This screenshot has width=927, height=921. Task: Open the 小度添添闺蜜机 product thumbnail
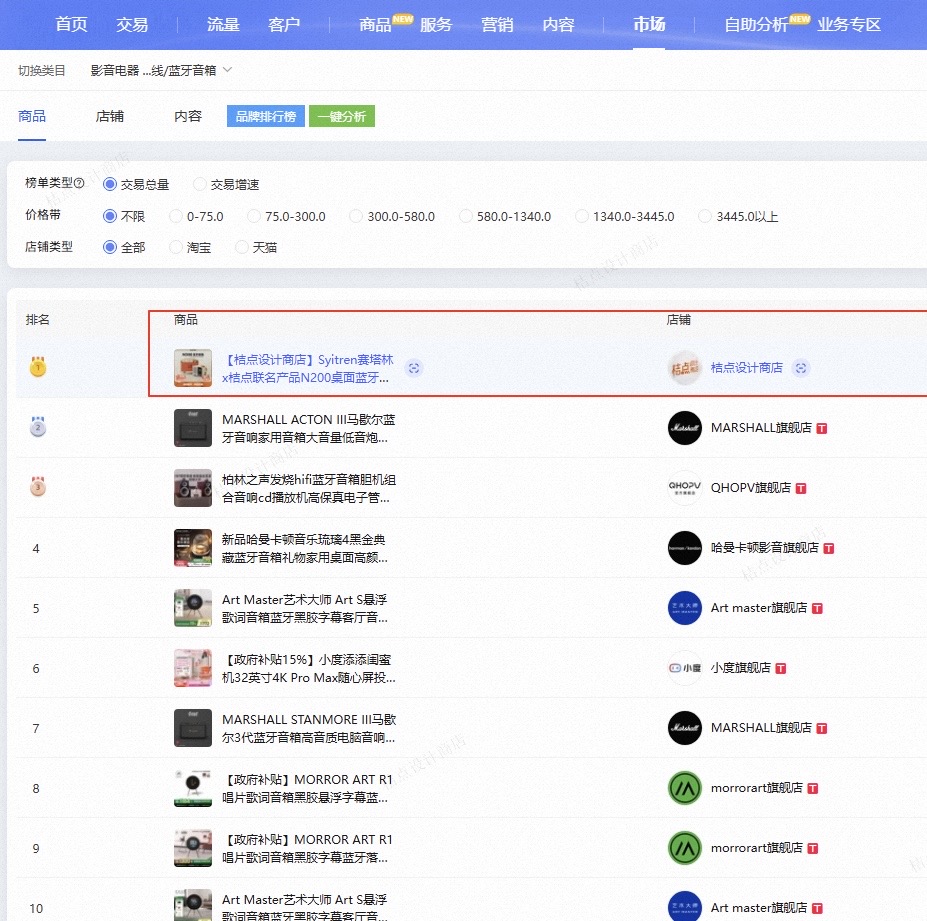click(193, 668)
